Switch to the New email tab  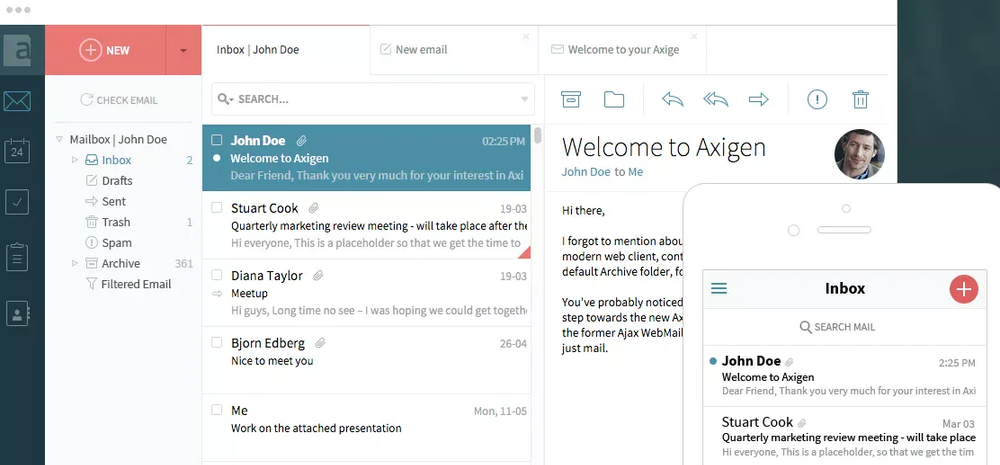[421, 50]
